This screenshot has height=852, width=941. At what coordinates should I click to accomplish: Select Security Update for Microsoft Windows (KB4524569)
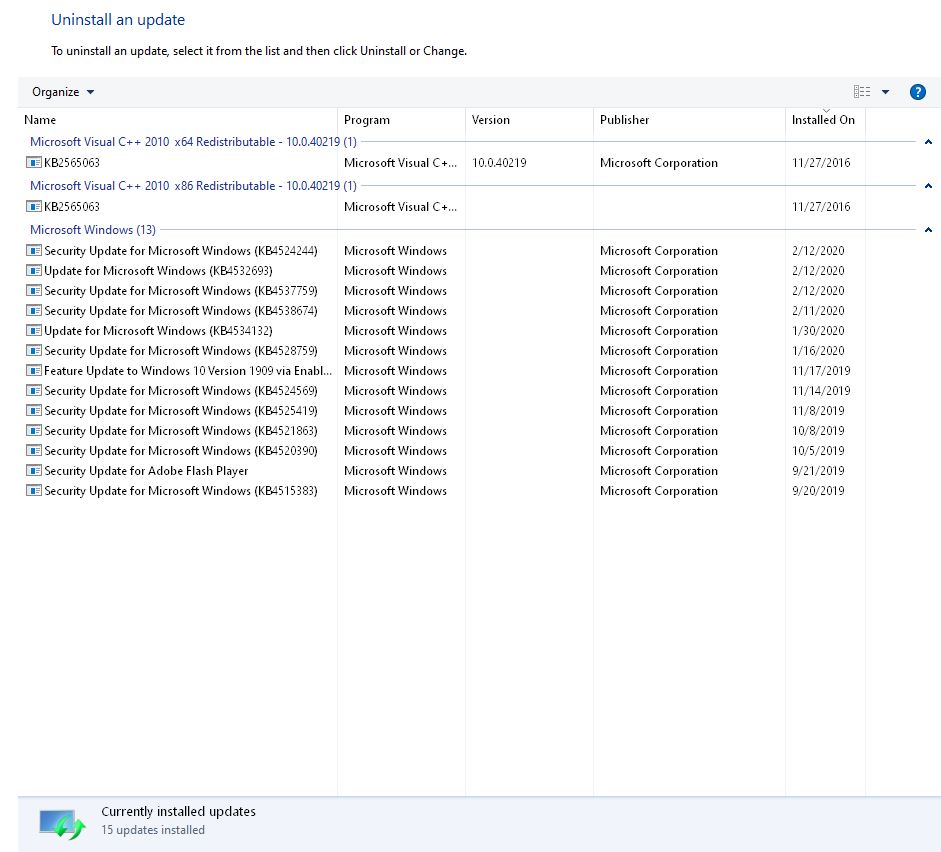pos(181,391)
